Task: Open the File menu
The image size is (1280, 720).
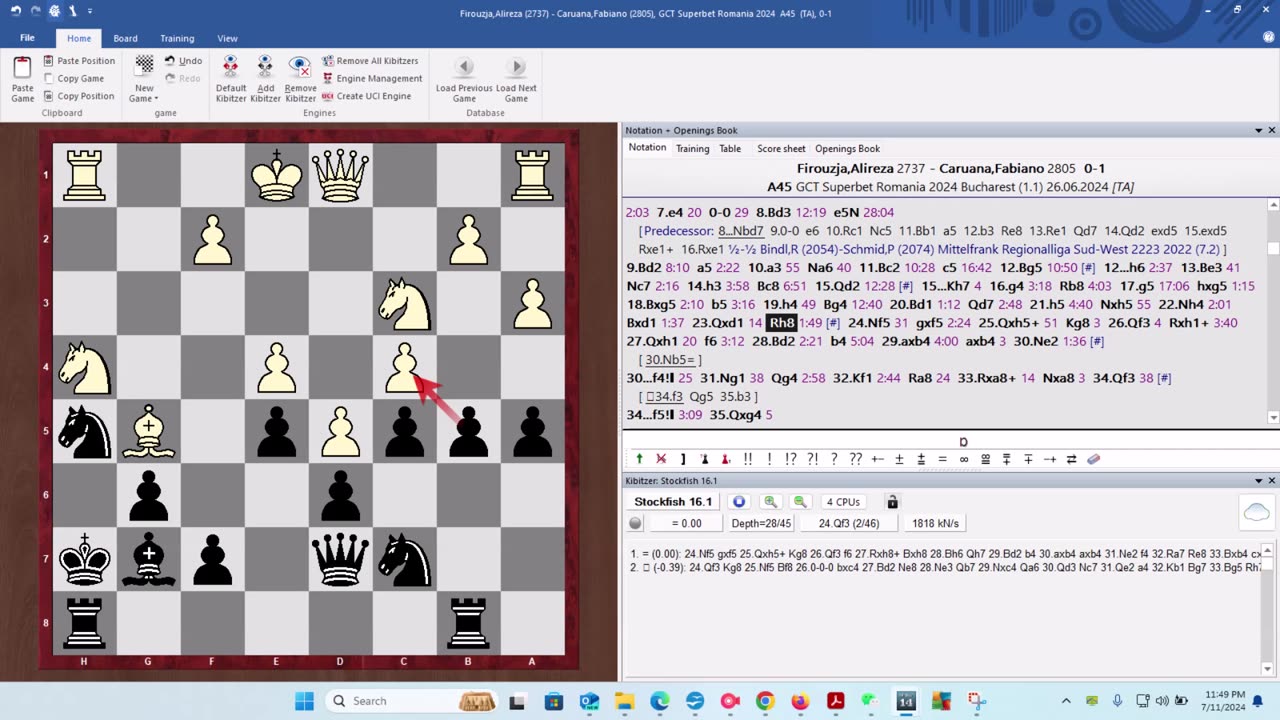Action: (27, 38)
